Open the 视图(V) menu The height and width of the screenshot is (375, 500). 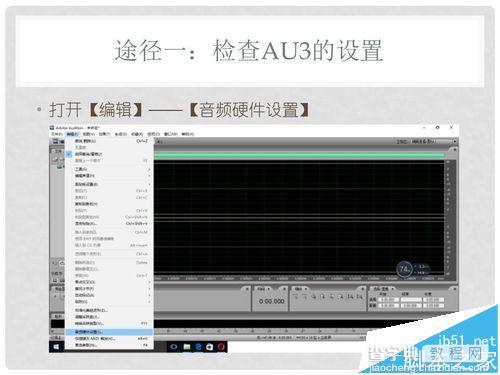click(x=89, y=134)
